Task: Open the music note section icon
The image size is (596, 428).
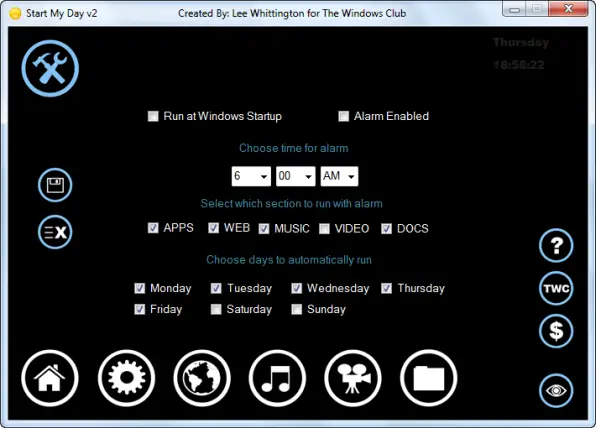Action: (x=277, y=378)
